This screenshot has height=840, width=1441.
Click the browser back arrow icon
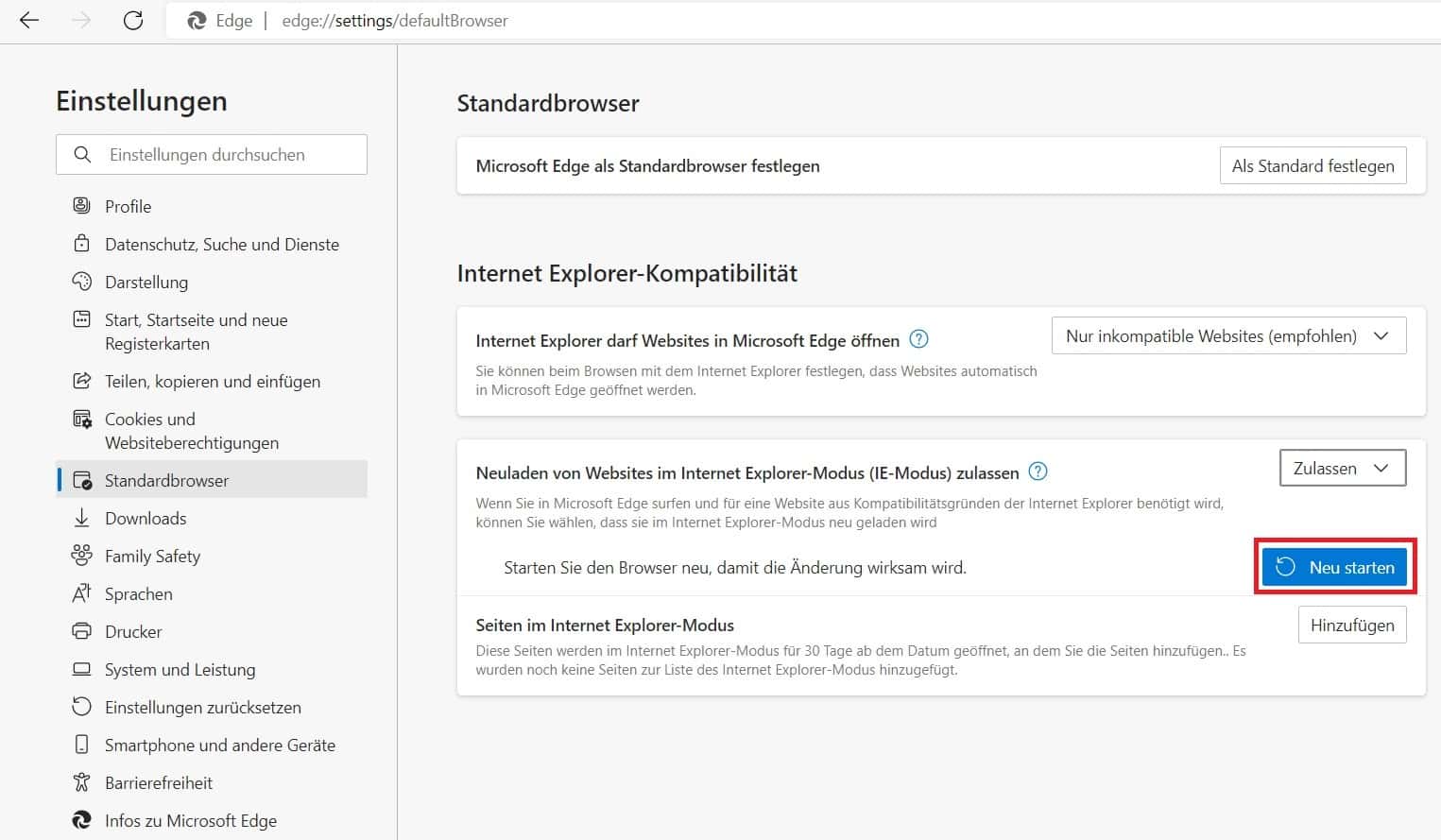[29, 21]
